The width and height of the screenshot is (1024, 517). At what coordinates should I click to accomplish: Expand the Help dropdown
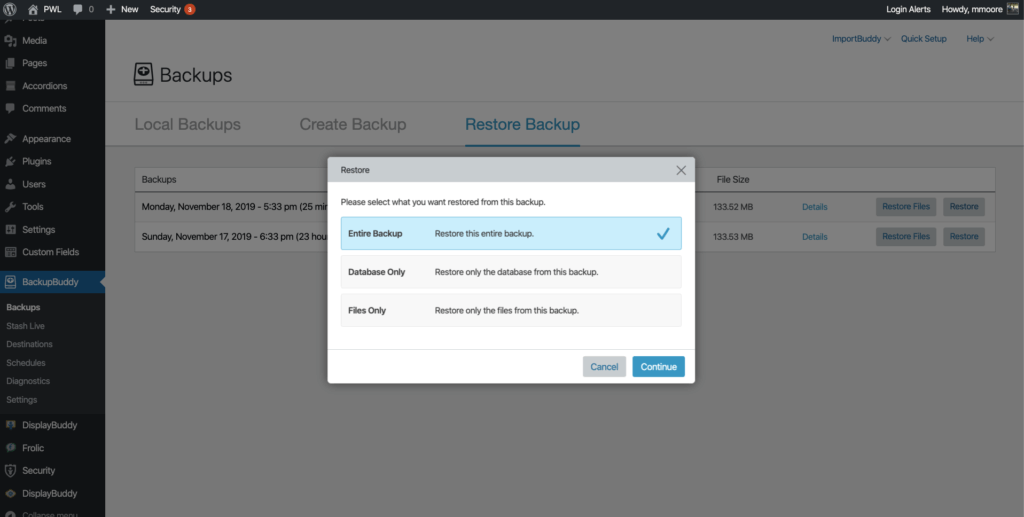point(980,39)
